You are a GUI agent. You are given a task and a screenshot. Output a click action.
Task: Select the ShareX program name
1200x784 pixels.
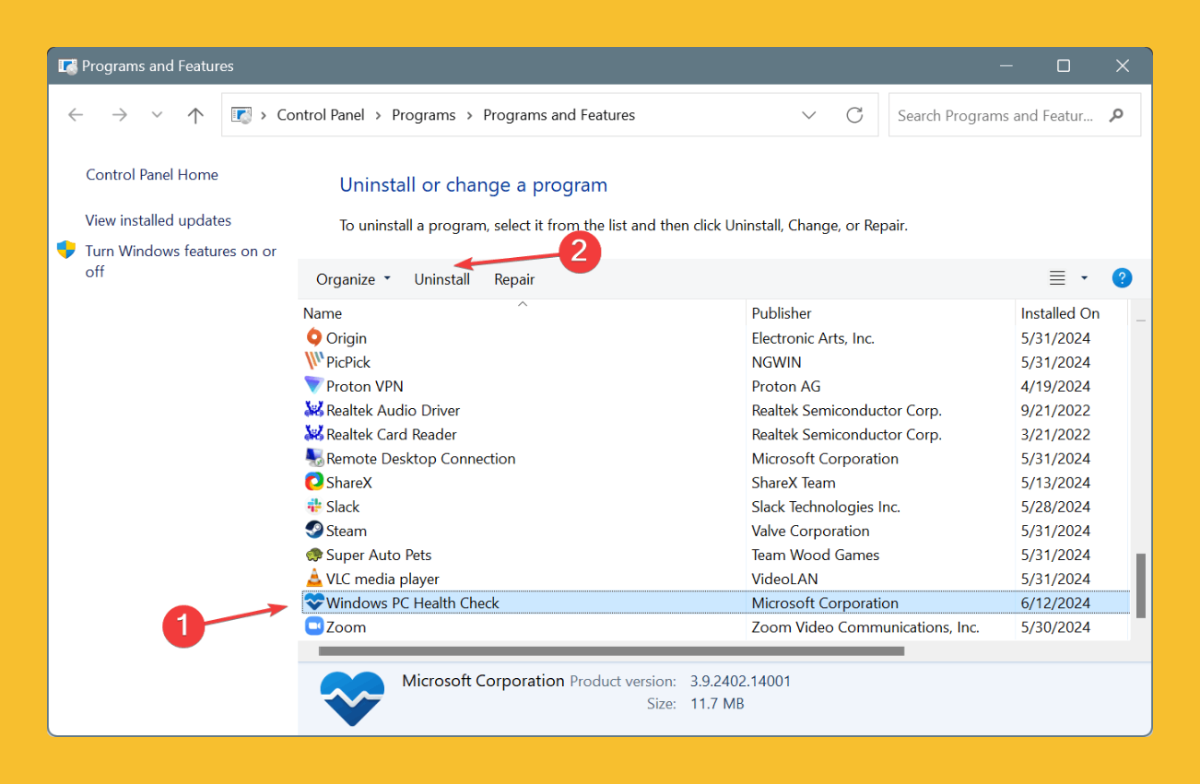point(349,482)
